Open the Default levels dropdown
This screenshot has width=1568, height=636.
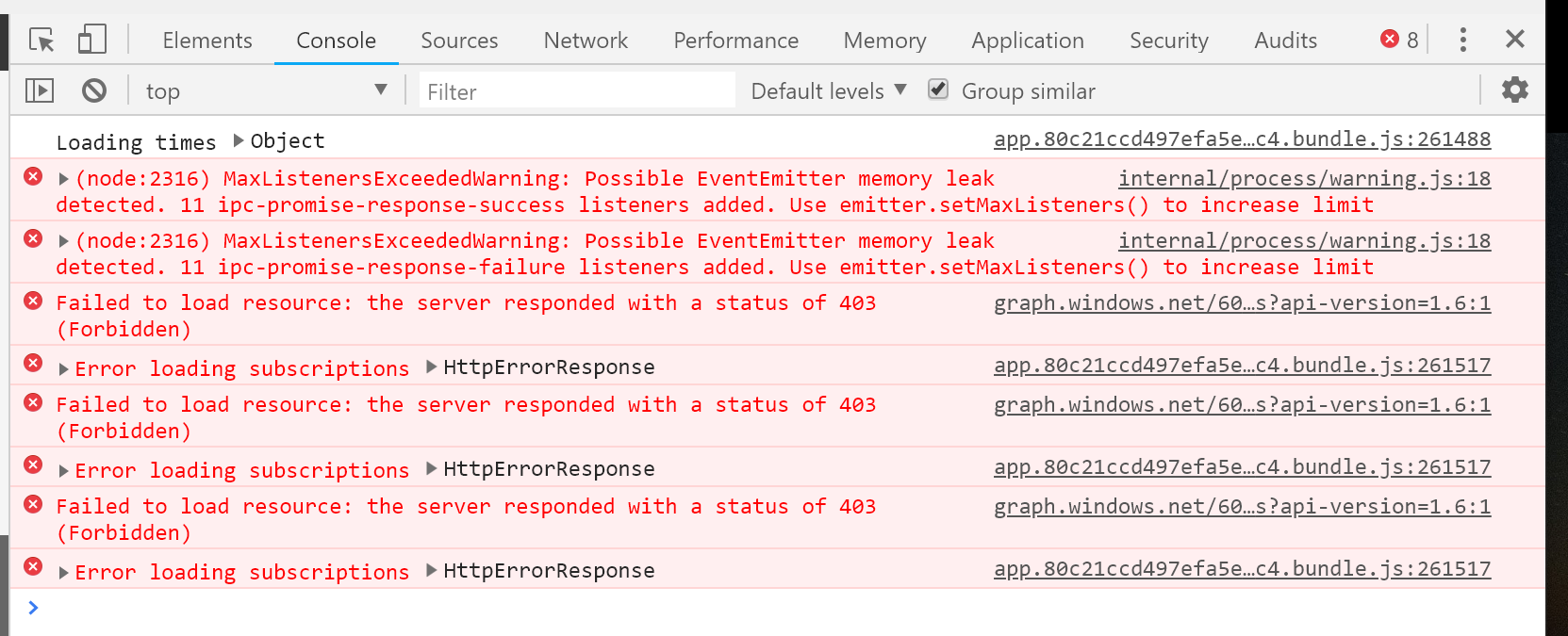coord(826,90)
